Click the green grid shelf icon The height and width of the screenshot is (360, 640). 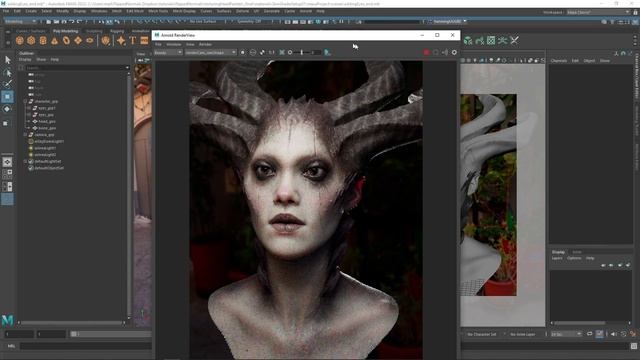pos(491,40)
